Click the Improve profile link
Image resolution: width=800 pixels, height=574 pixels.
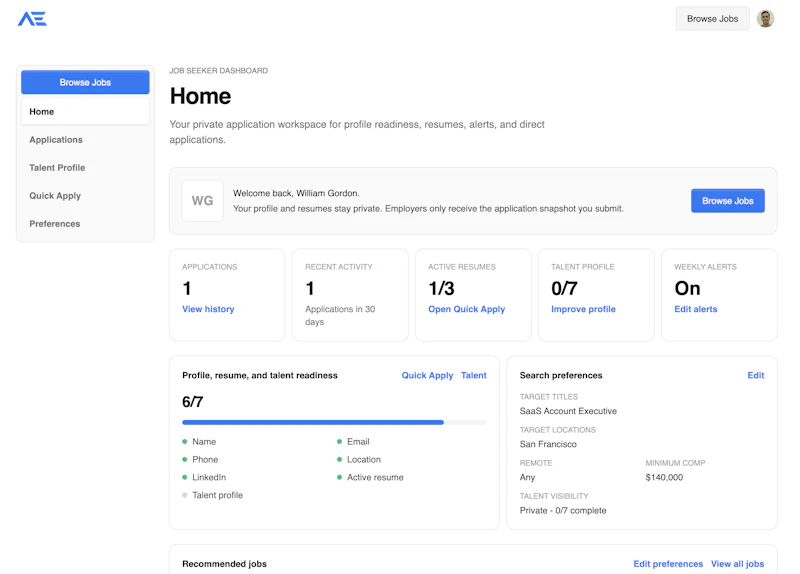click(x=583, y=309)
